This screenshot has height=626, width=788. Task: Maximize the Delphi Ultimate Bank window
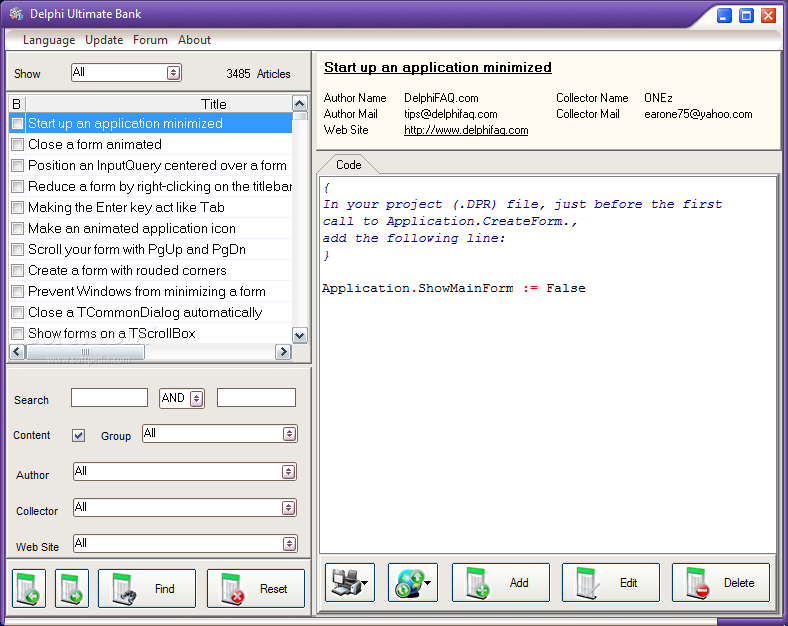tap(746, 16)
